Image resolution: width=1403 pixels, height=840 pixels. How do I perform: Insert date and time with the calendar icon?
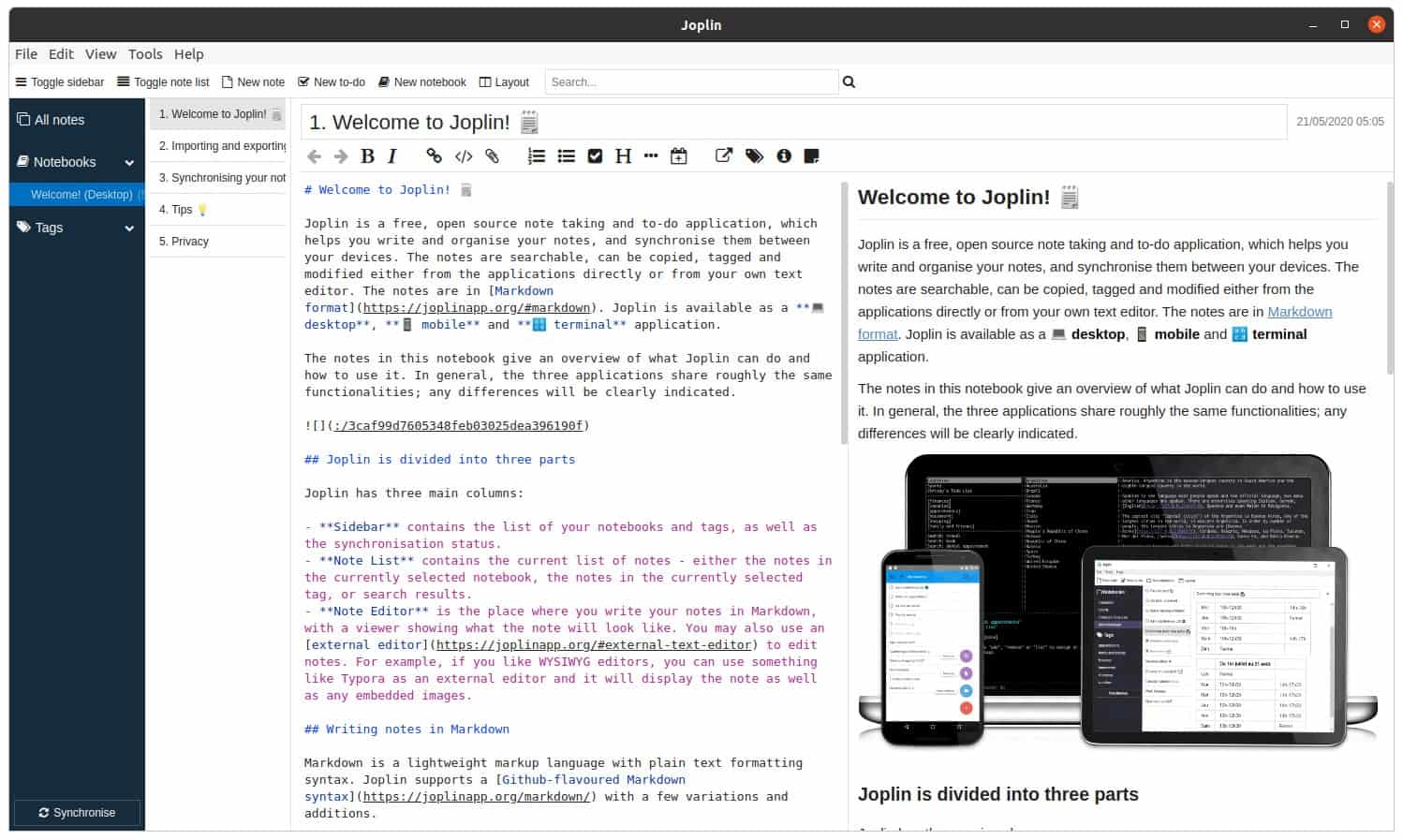pyautogui.click(x=679, y=156)
